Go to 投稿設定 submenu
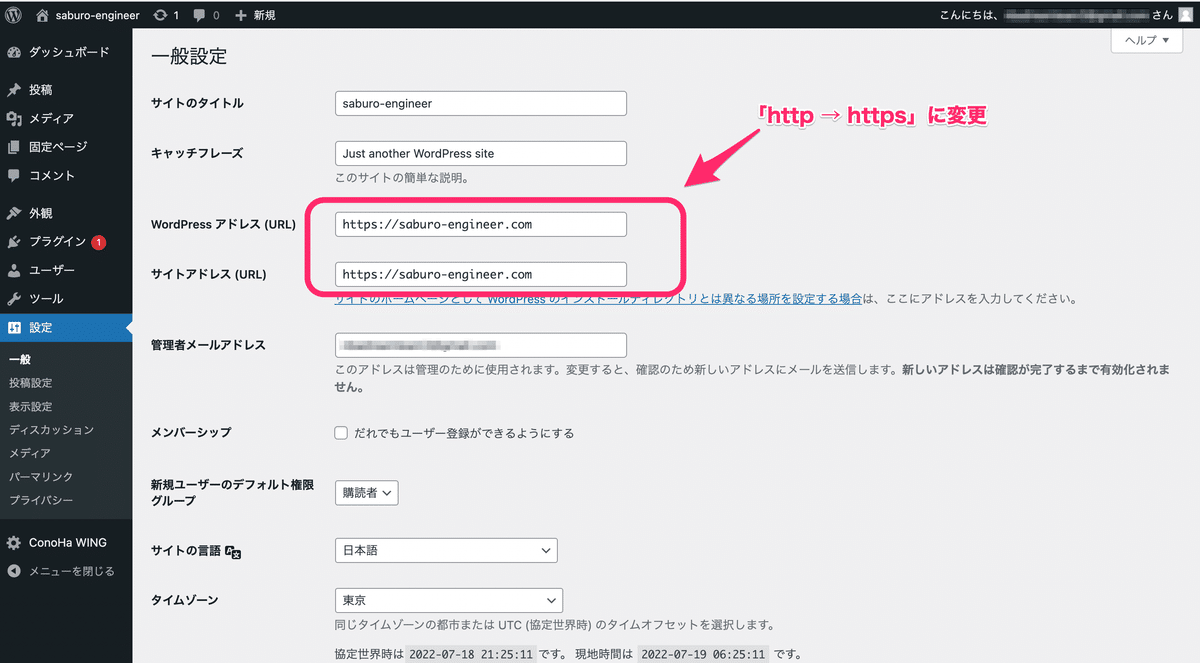 [30, 383]
